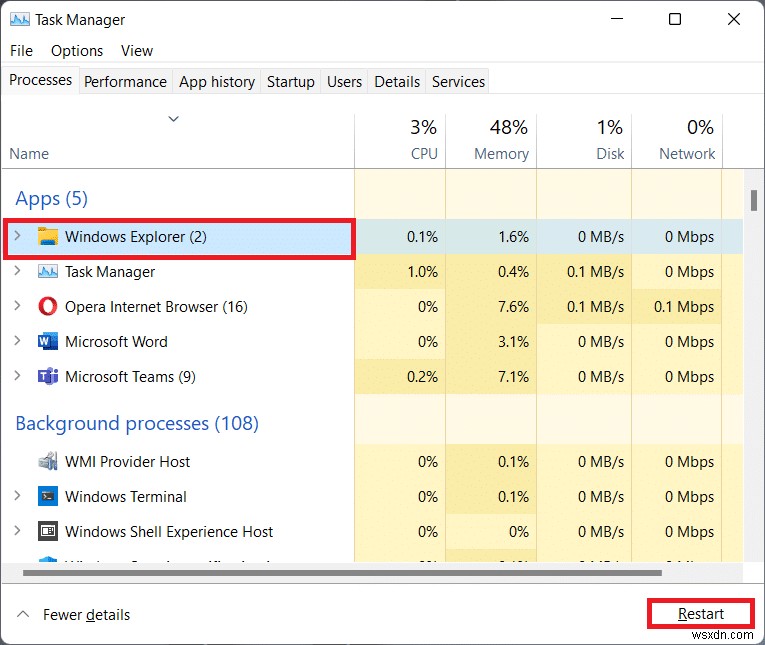The width and height of the screenshot is (765, 645).
Task: Click the Microsoft Word icon
Action: [x=48, y=342]
